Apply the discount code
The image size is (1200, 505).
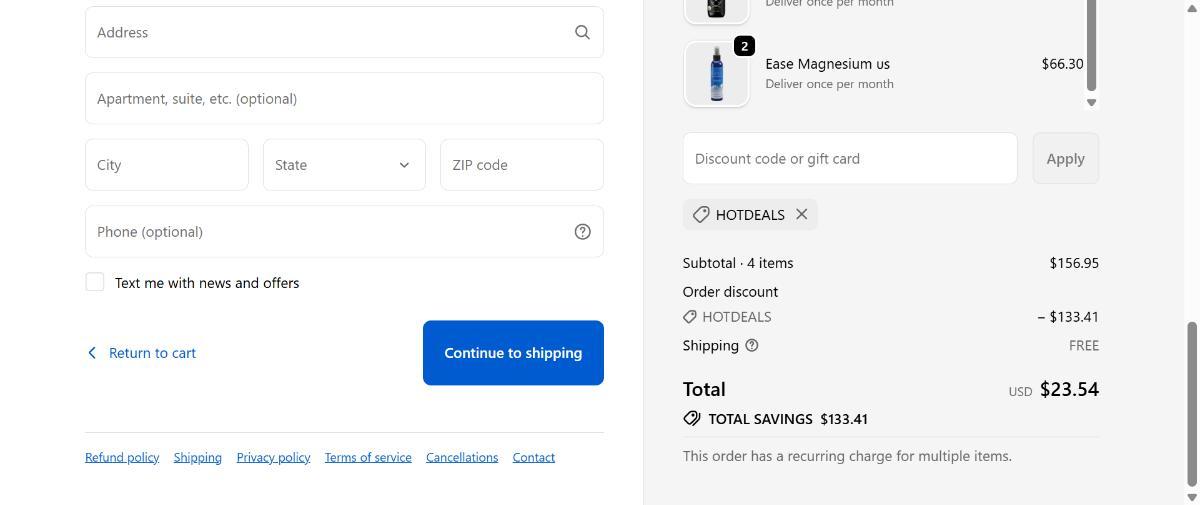1065,159
